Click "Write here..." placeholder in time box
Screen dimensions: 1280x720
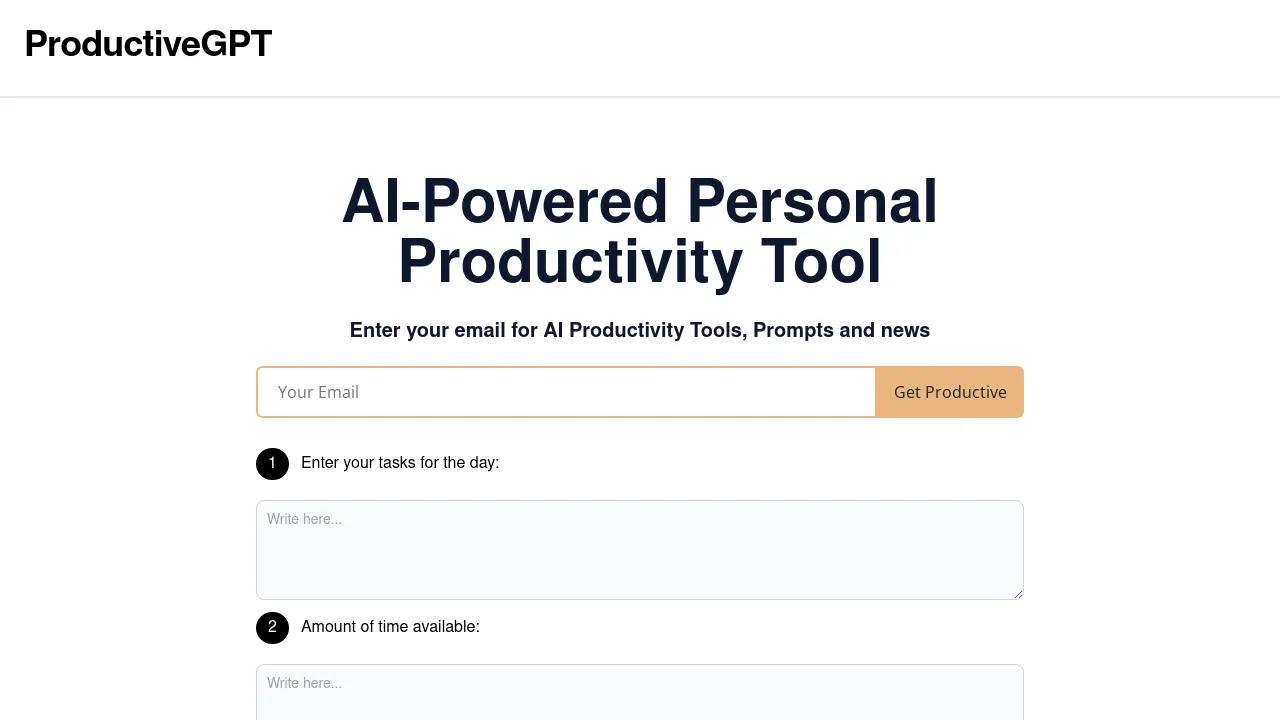304,683
